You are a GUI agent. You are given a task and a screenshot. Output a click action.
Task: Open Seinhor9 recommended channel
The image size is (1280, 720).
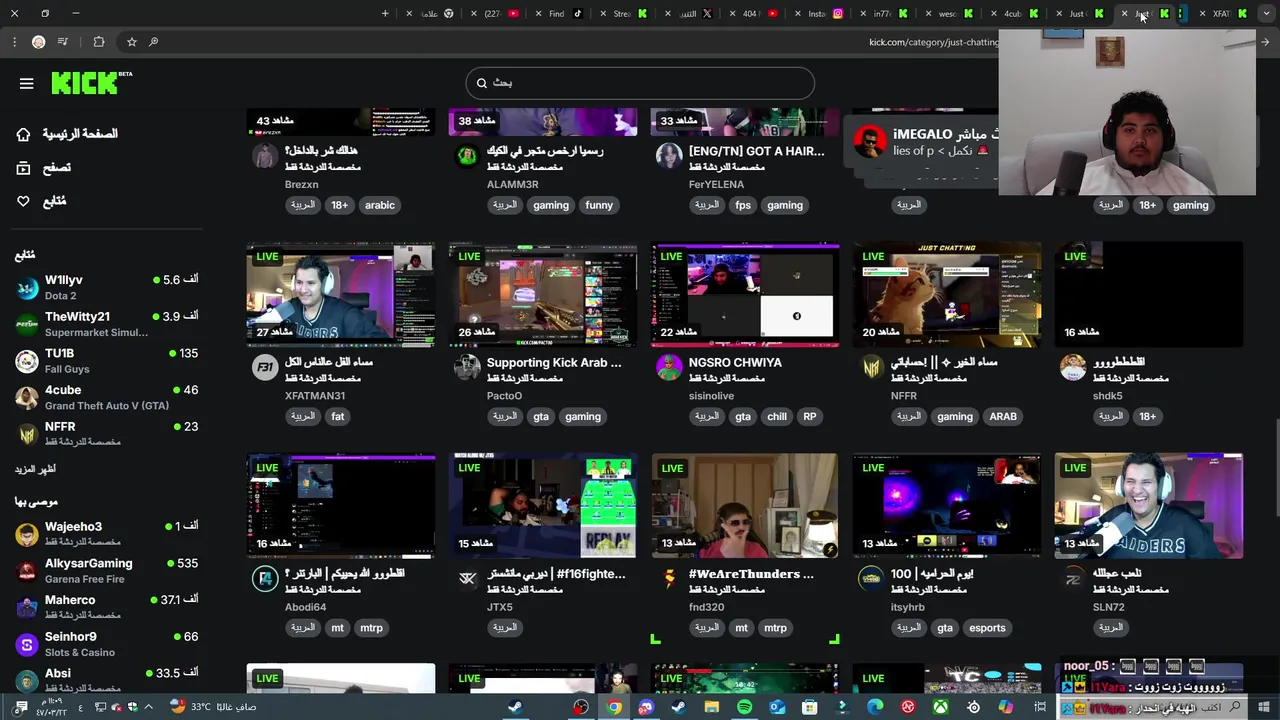click(106, 643)
